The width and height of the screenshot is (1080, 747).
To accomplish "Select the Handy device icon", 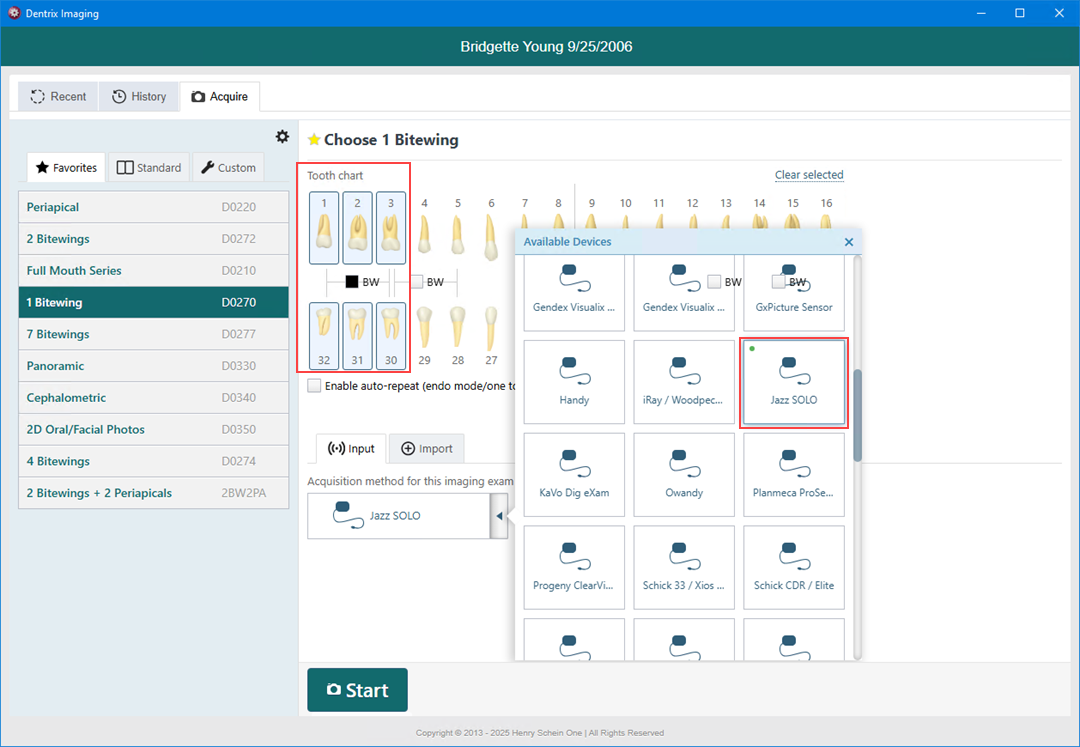I will coord(574,381).
